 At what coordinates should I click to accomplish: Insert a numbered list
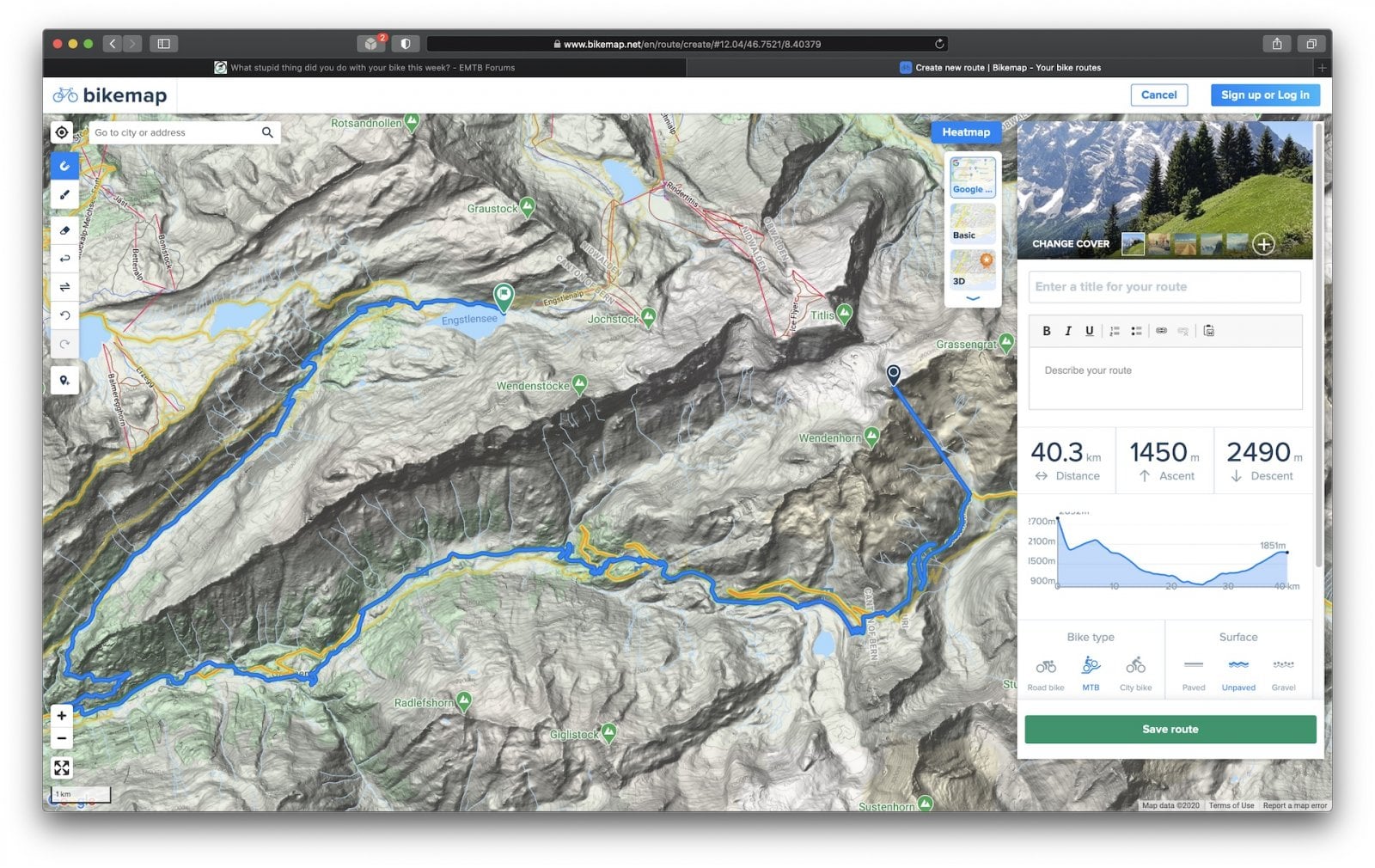[x=1115, y=331]
